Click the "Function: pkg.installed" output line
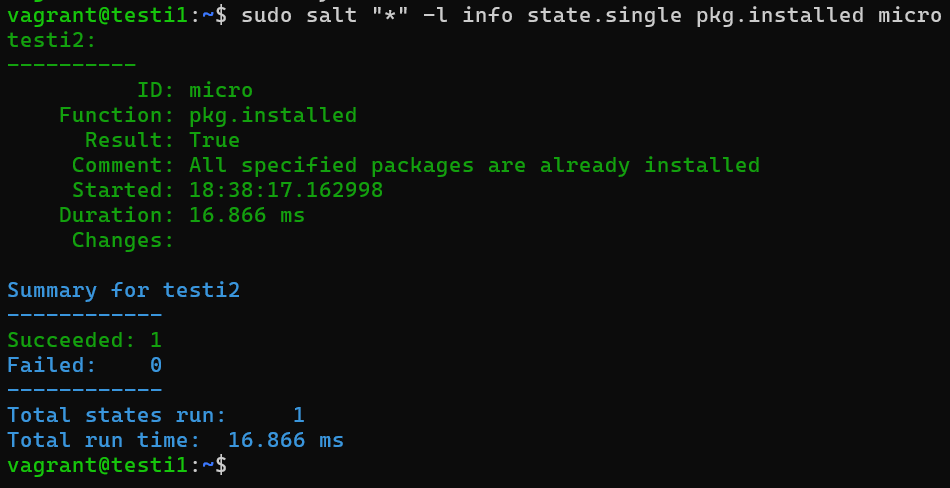Viewport: 950px width, 488px height. (x=207, y=115)
